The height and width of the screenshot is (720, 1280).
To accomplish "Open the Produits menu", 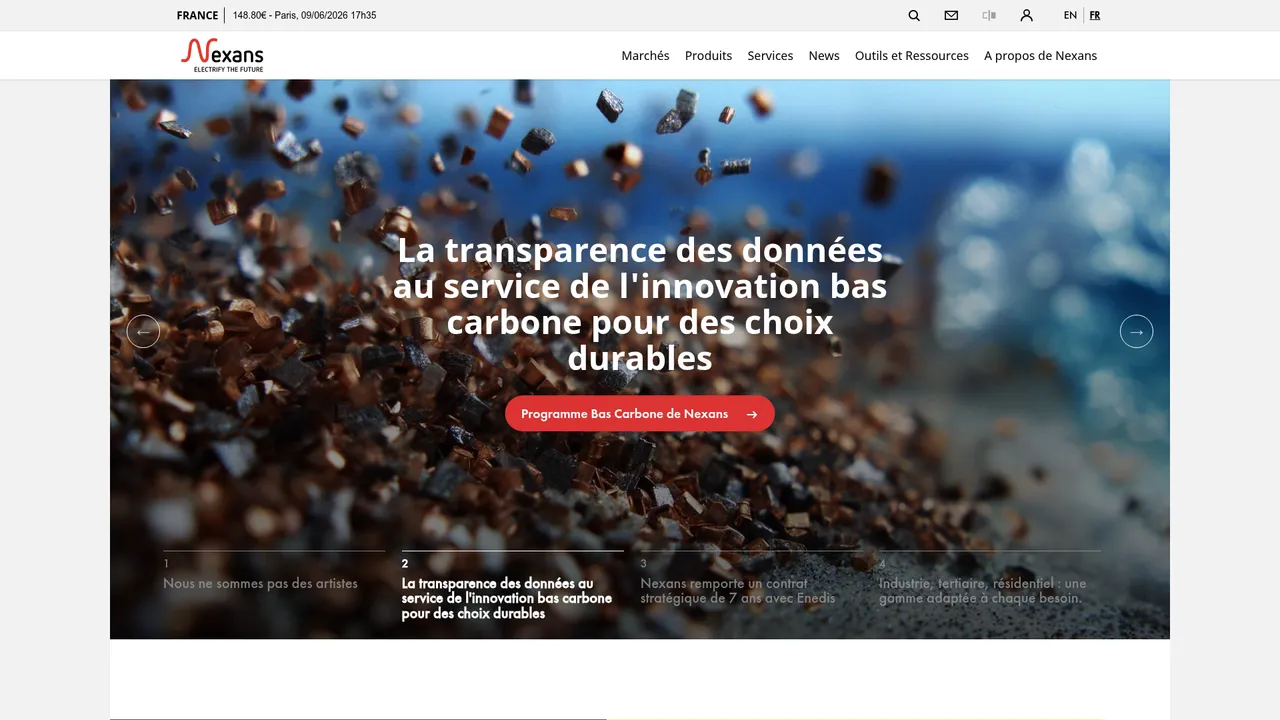I will (708, 56).
